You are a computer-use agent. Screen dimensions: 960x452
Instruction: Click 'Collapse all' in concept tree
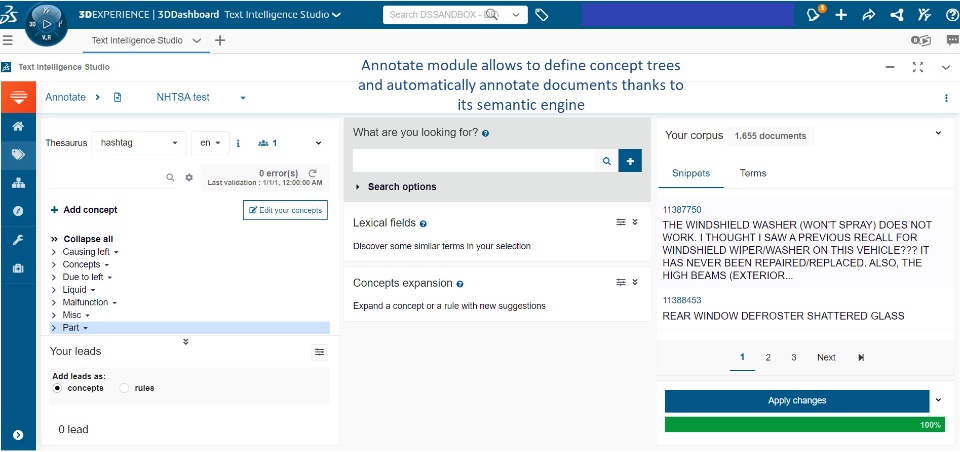click(x=82, y=239)
